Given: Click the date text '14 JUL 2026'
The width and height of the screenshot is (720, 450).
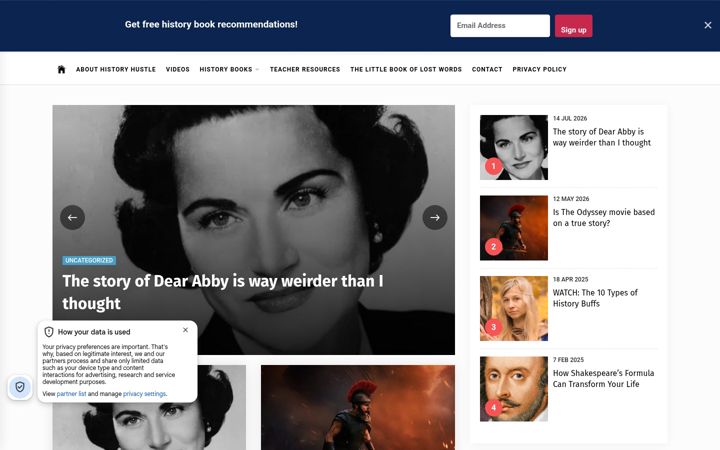Looking at the screenshot, I should pyautogui.click(x=570, y=118).
